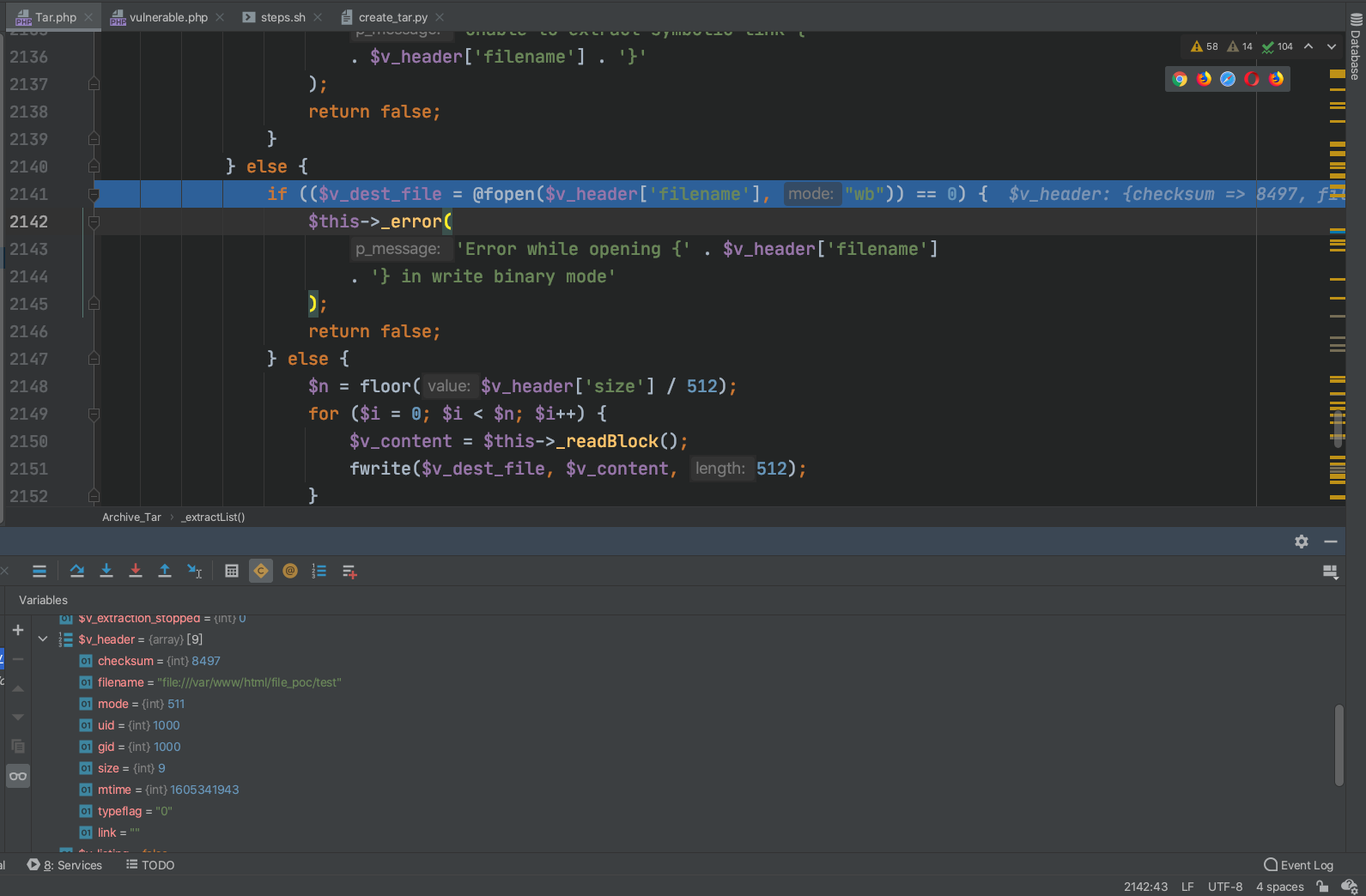Viewport: 1366px width, 896px height.
Task: Click the Step Over debugger icon
Action: point(77,572)
